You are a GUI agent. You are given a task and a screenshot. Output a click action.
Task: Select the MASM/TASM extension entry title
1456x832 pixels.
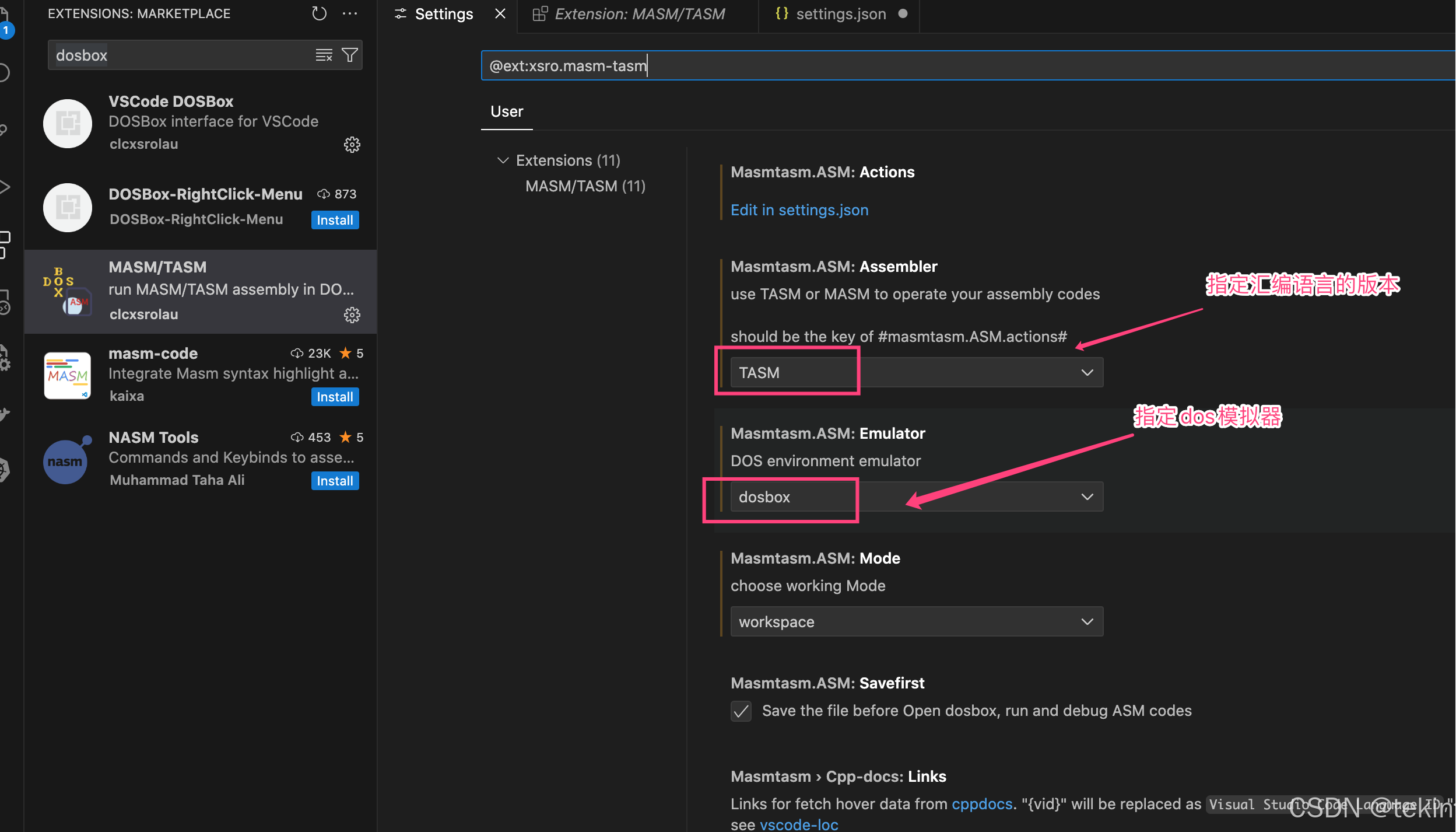coord(157,267)
